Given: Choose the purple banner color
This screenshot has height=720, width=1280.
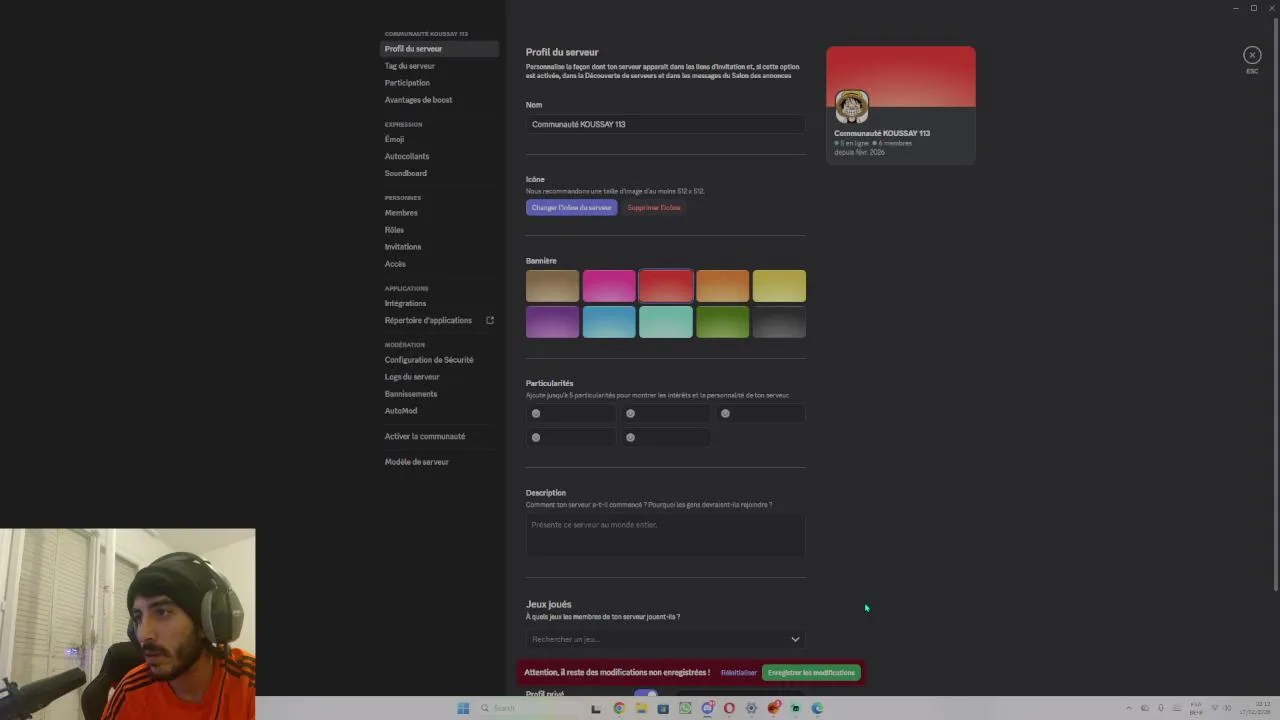Looking at the screenshot, I should pos(552,322).
